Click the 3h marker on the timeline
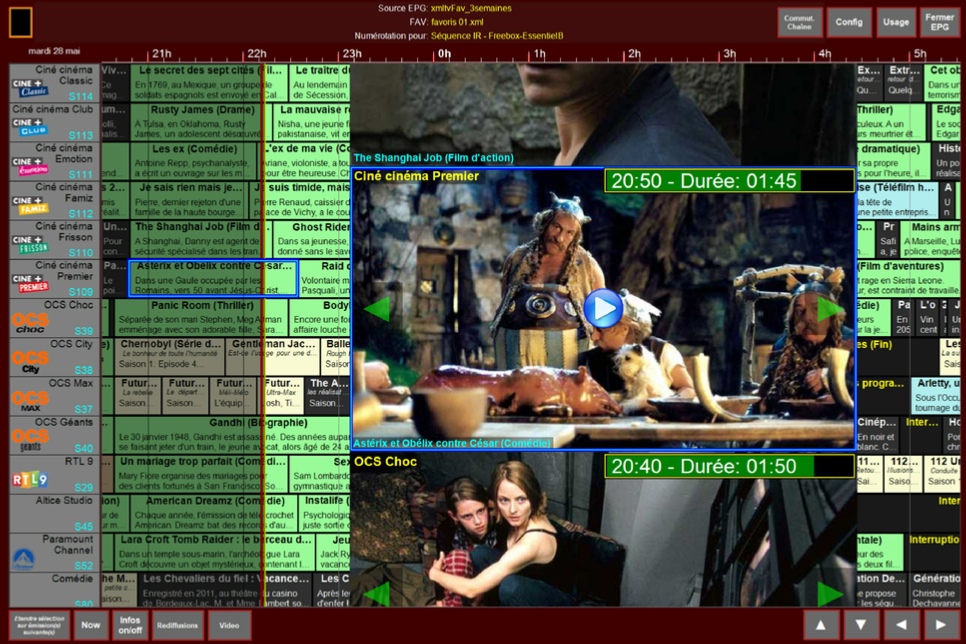Viewport: 966px width, 644px height. coord(729,54)
